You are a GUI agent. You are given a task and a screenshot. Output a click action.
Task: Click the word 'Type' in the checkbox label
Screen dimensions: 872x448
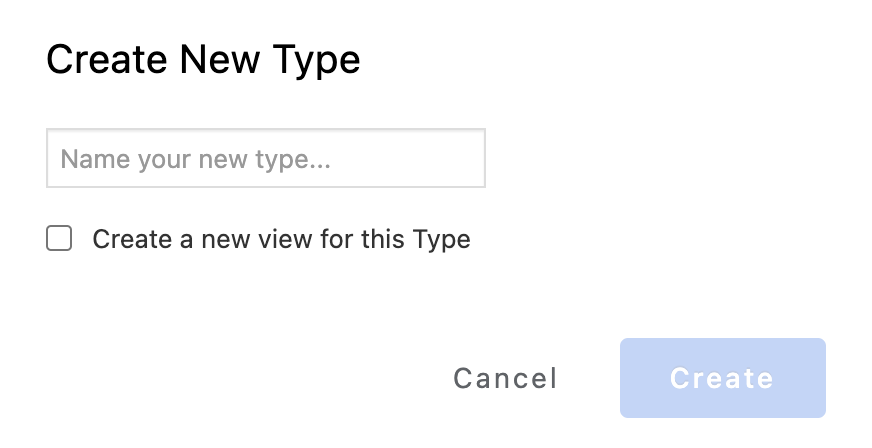tap(444, 240)
